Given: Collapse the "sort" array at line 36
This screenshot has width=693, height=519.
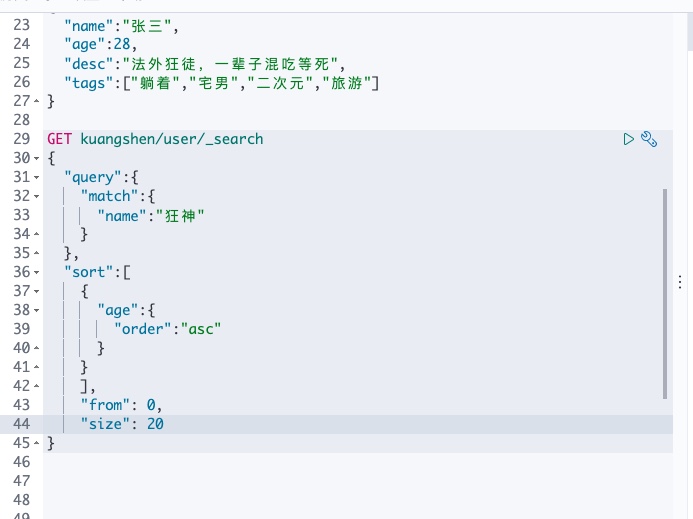Looking at the screenshot, I should (37, 272).
